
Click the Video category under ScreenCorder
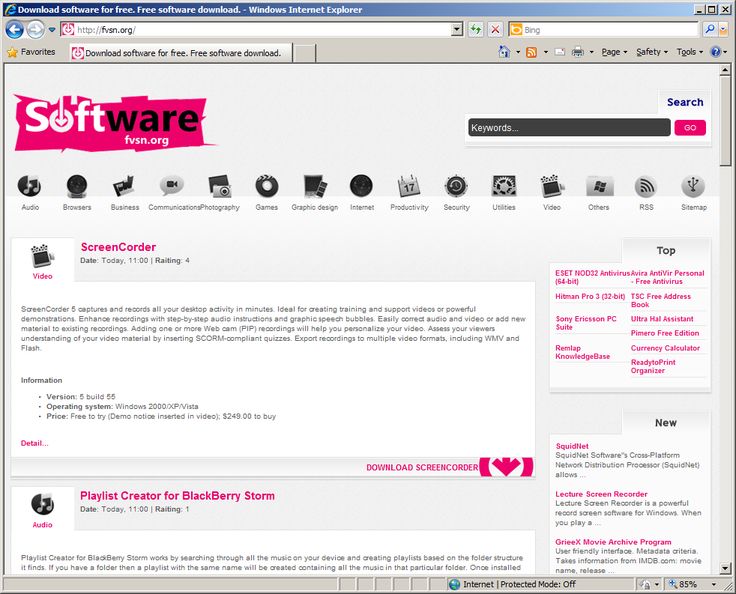click(x=42, y=276)
